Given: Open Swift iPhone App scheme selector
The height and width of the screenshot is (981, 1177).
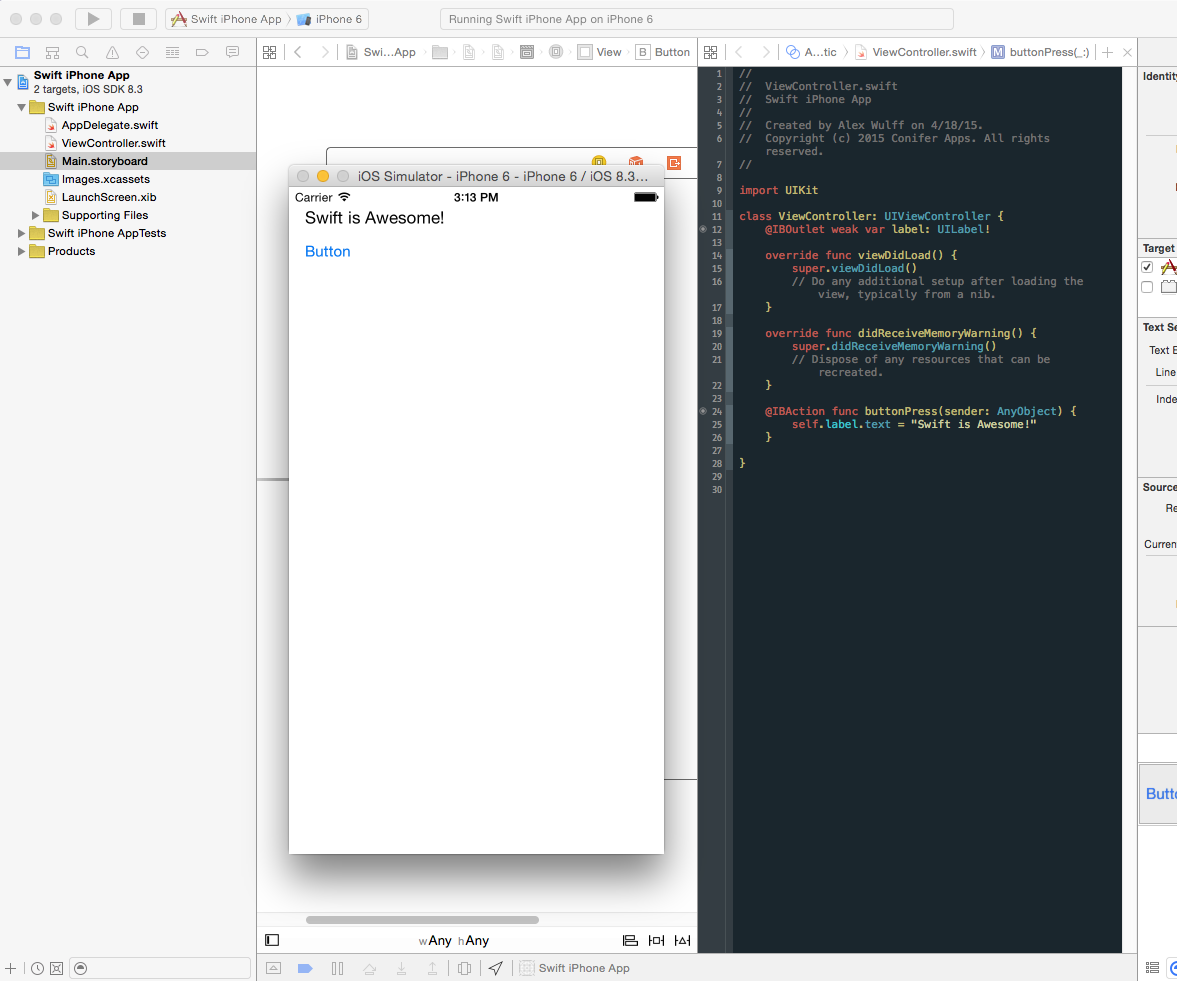Looking at the screenshot, I should (x=227, y=19).
